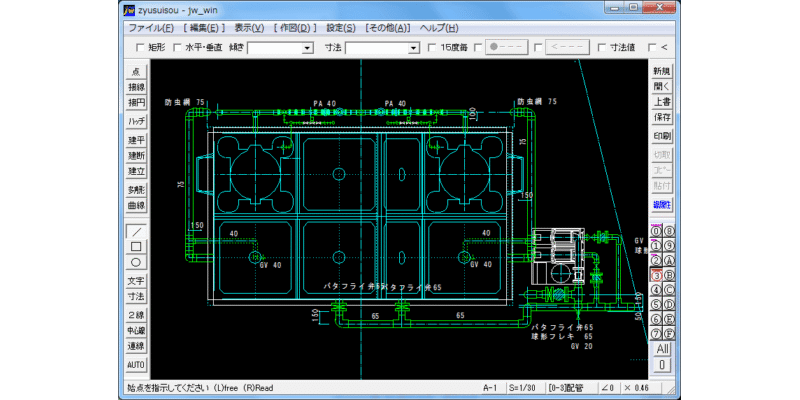Select the ハッチ hatch tool
800x400 pixels.
tap(136, 121)
